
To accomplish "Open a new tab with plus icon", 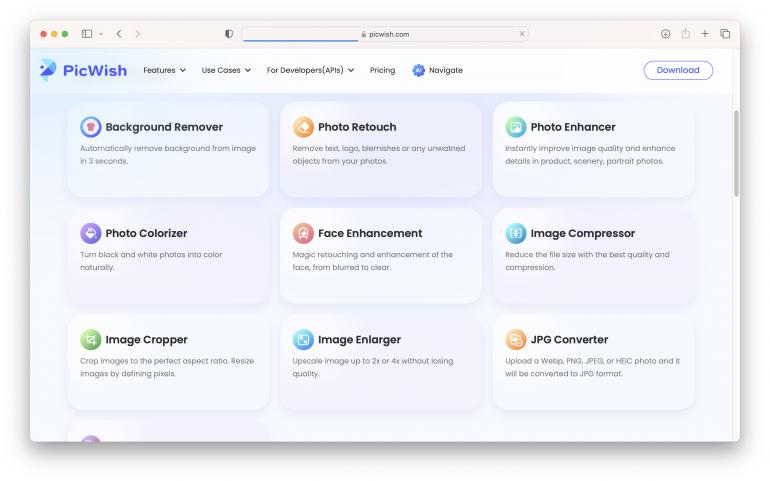I will [x=705, y=34].
